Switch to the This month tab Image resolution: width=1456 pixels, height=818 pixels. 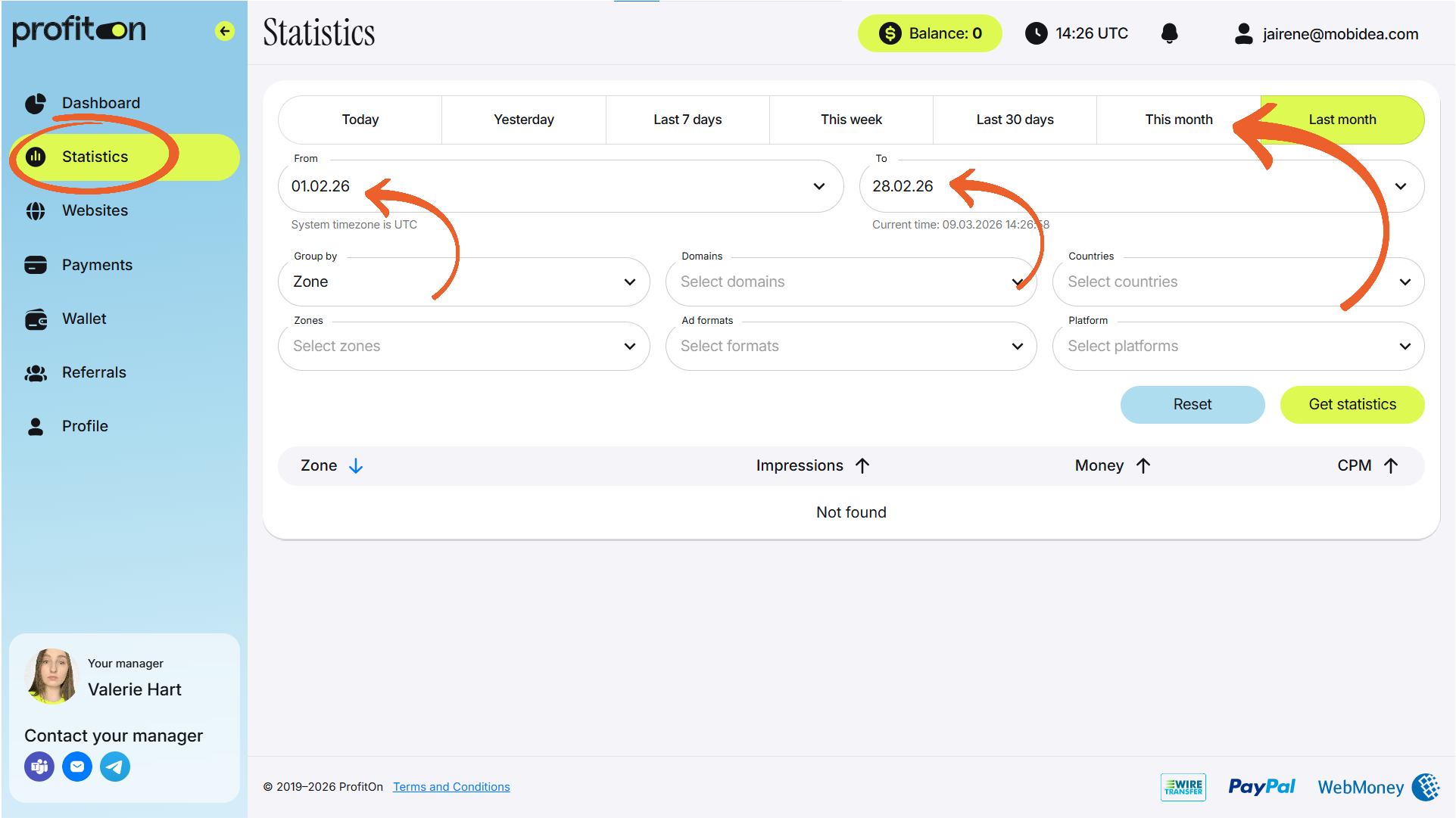1178,120
